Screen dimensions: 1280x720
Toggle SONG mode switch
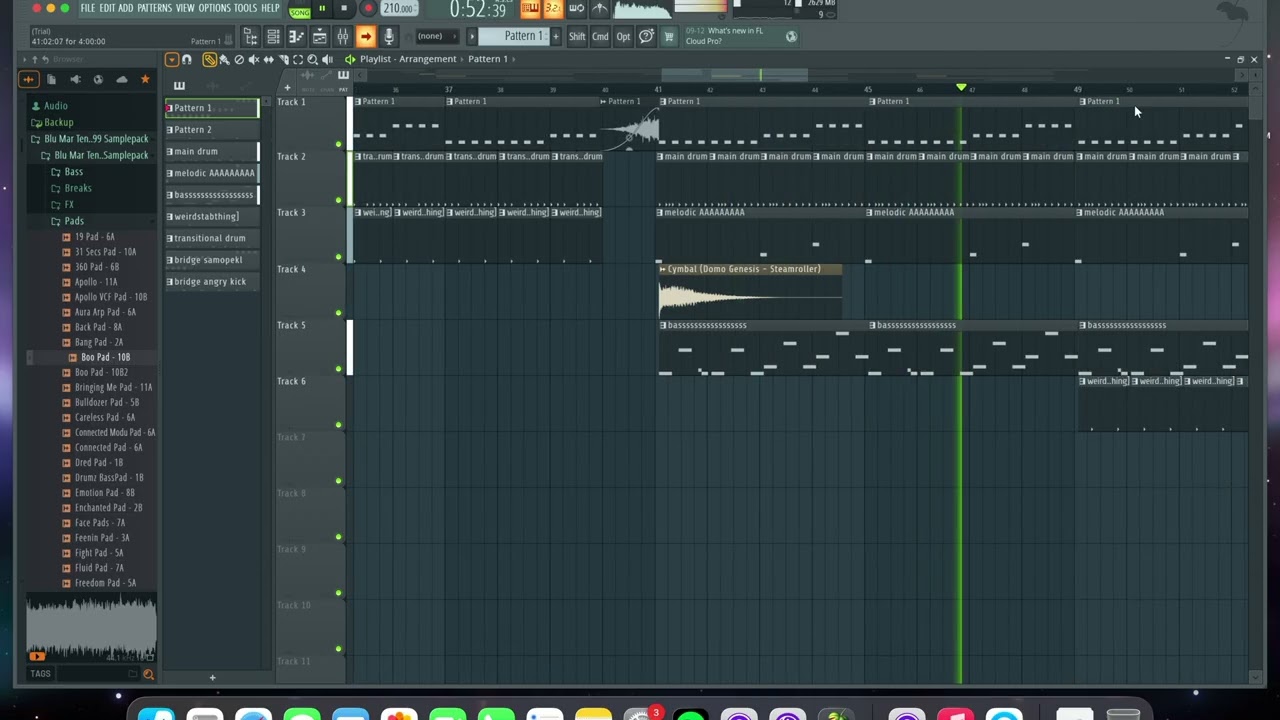point(299,11)
